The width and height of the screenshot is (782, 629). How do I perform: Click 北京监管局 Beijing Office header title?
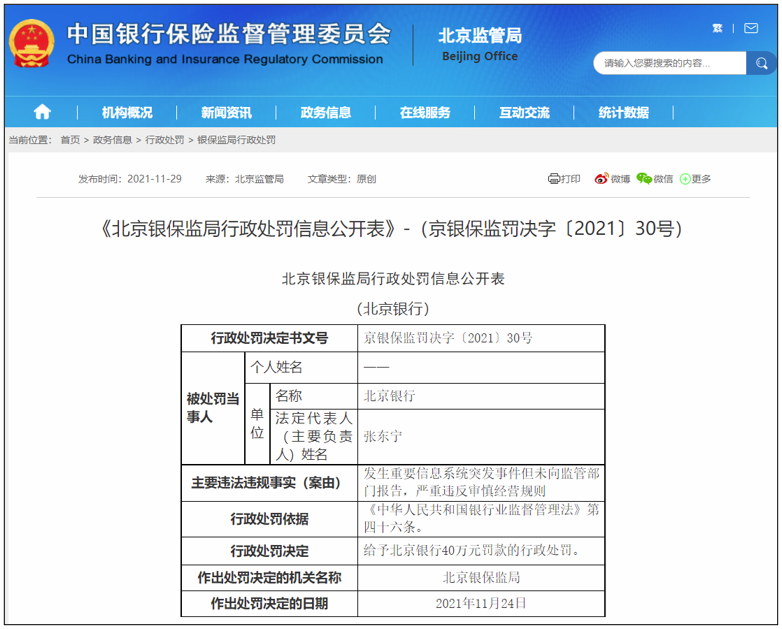pyautogui.click(x=480, y=44)
